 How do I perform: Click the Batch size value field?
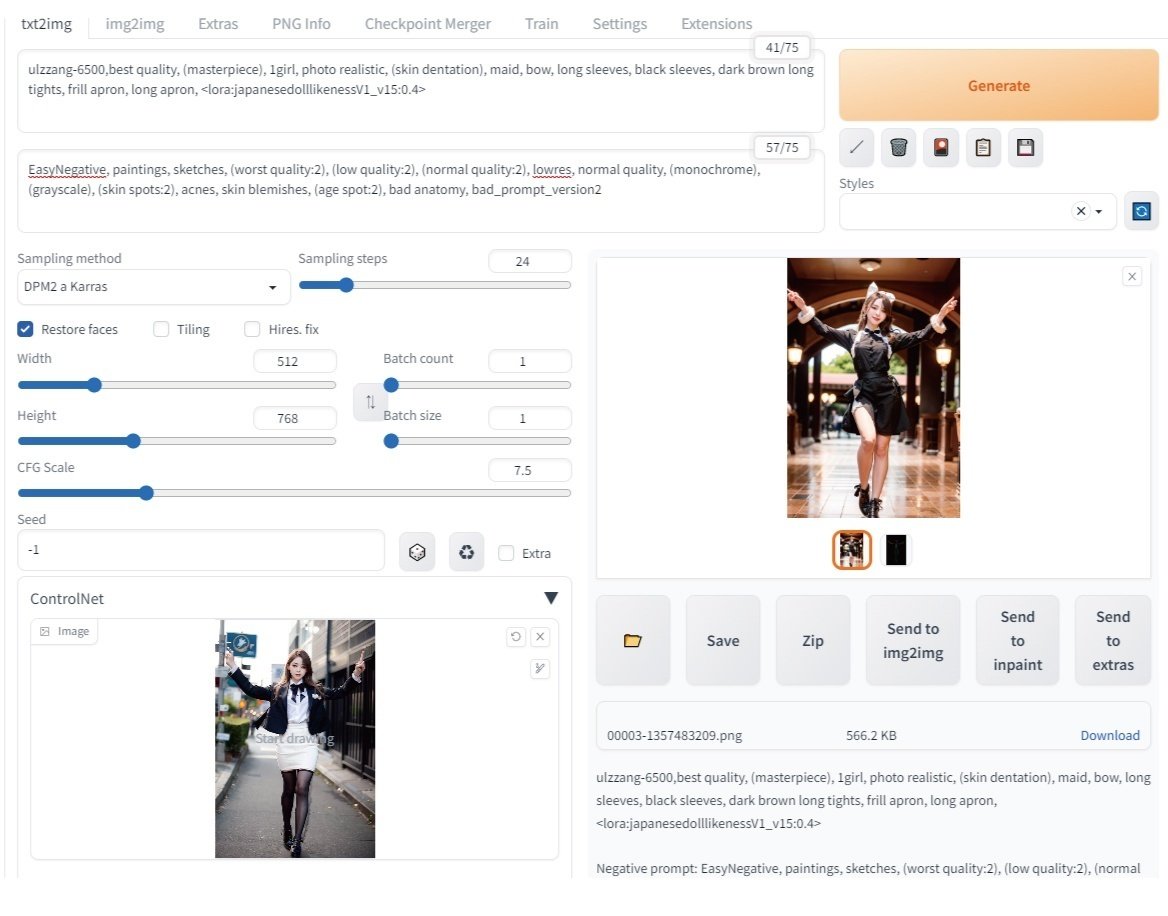[x=530, y=418]
